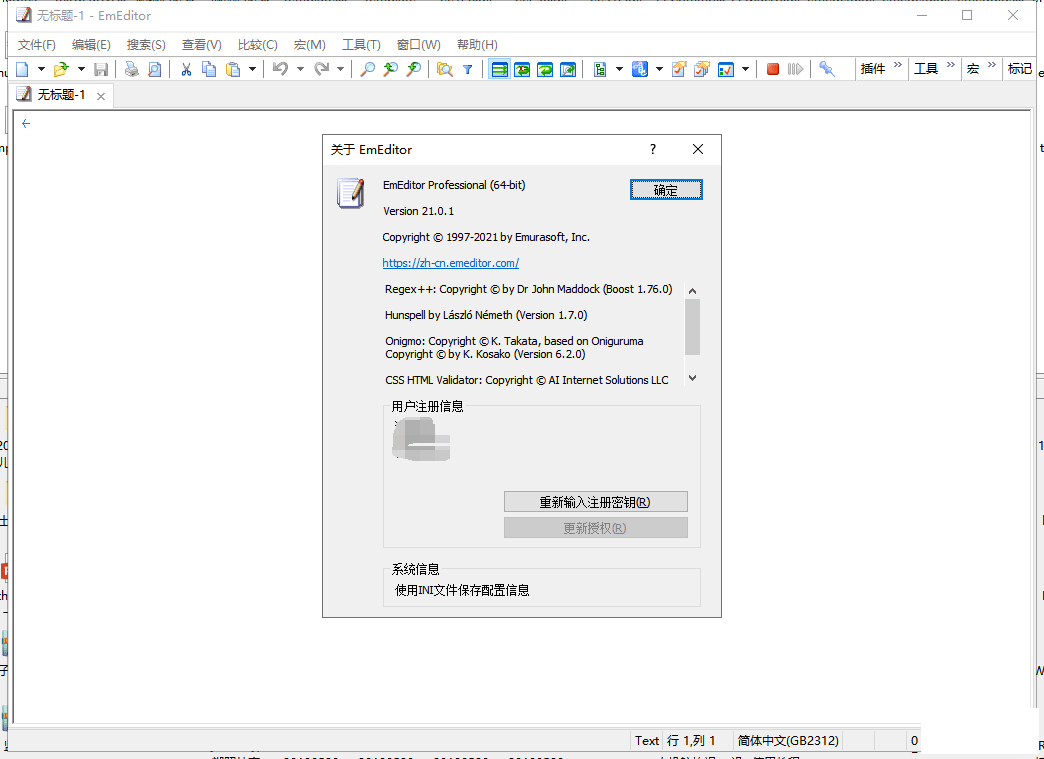This screenshot has height=759, width=1044.
Task: Open the zh-cn.emeditor.com link
Action: pyautogui.click(x=451, y=263)
